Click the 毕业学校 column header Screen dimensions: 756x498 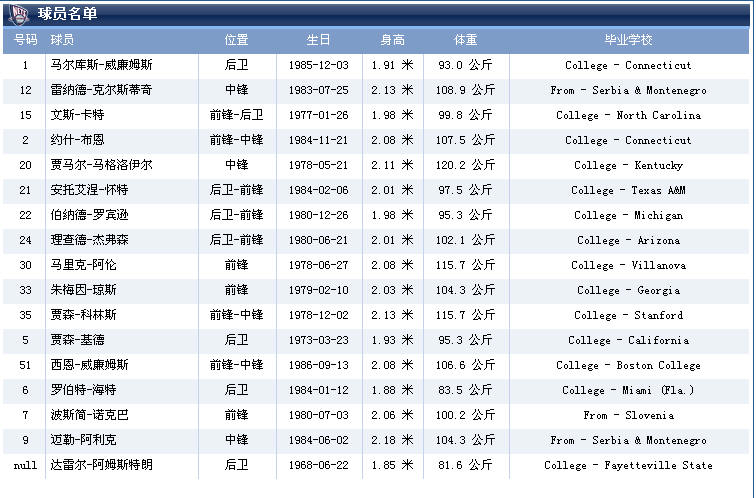coord(628,40)
